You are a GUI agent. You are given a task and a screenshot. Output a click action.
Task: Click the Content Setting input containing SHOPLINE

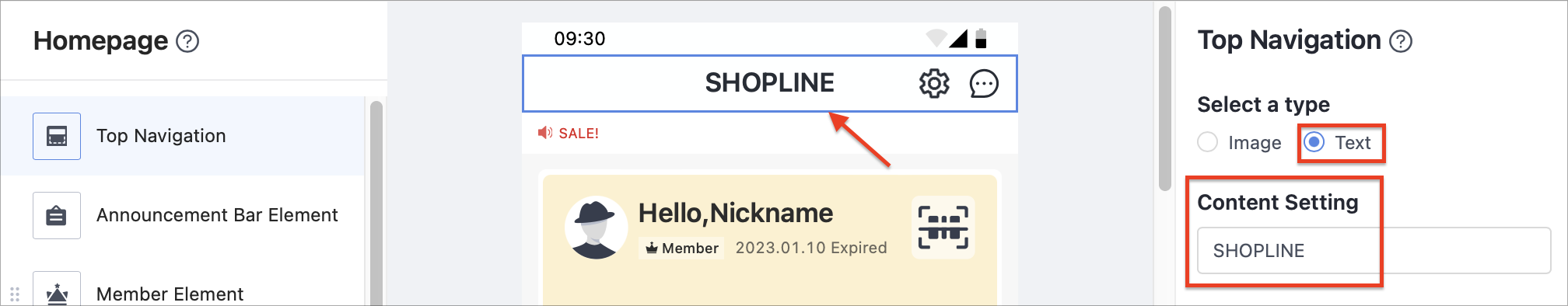(x=1374, y=250)
